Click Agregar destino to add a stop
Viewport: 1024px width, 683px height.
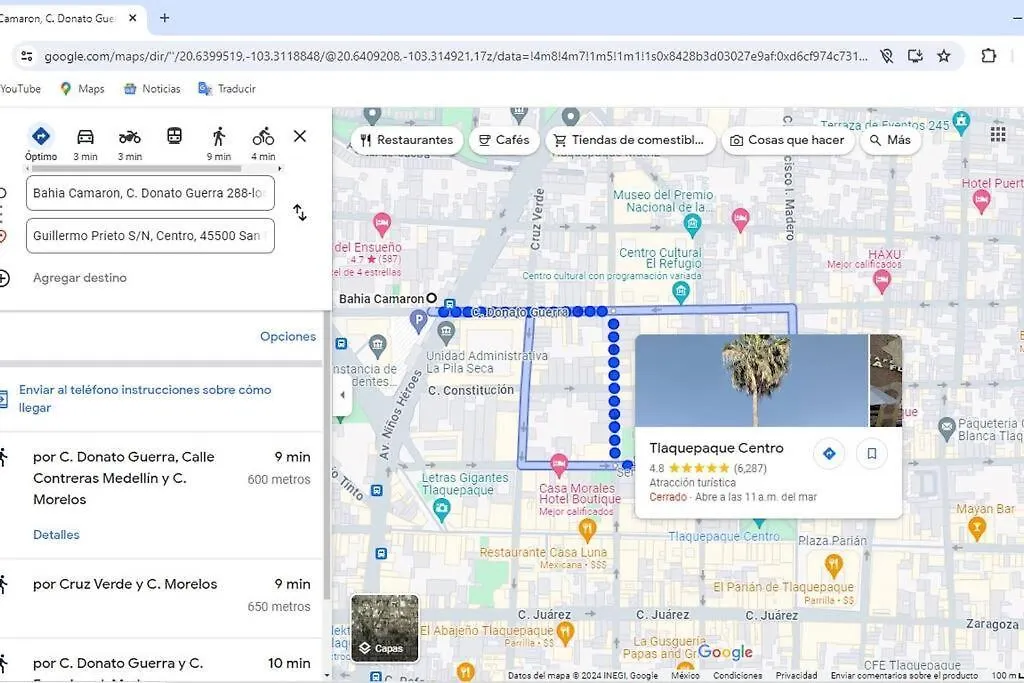point(80,278)
